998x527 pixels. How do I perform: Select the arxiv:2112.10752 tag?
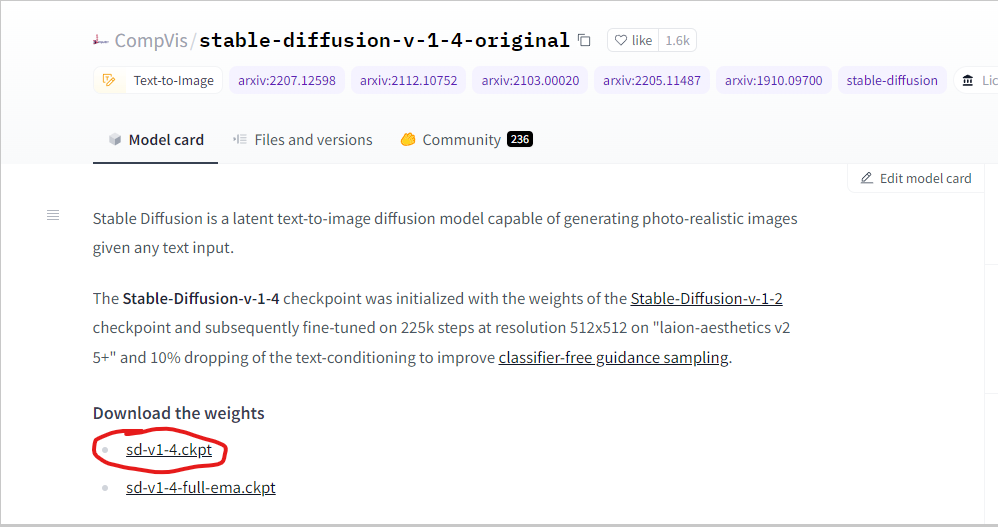(x=408, y=80)
